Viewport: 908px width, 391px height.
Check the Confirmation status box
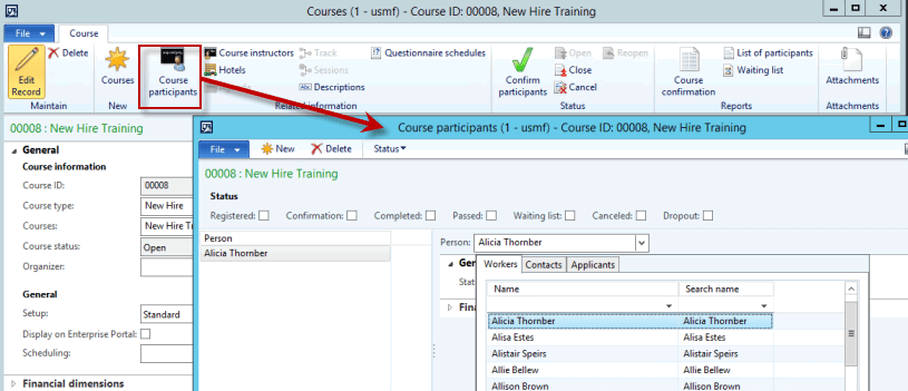pos(352,216)
